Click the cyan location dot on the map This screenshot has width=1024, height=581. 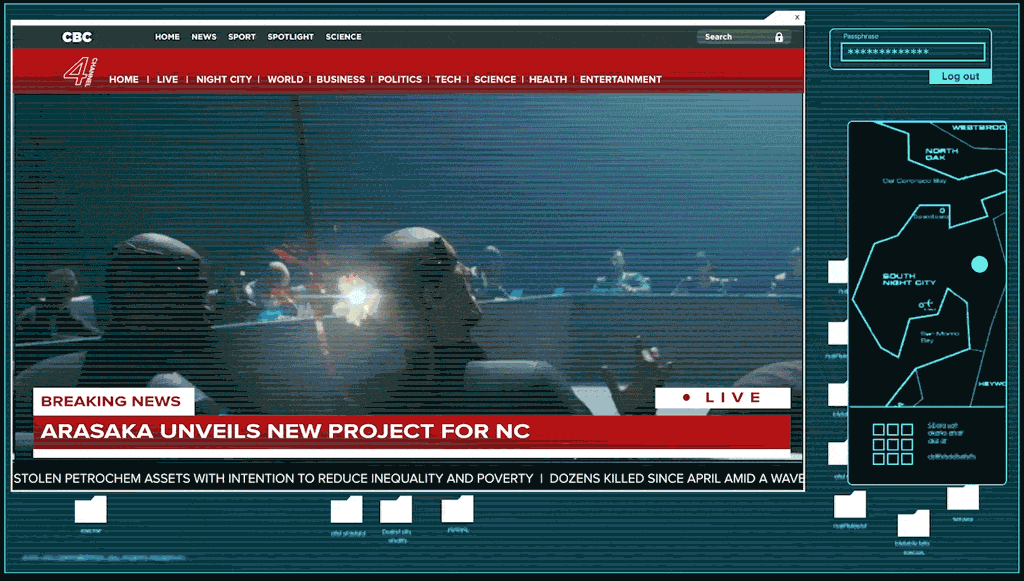point(979,264)
